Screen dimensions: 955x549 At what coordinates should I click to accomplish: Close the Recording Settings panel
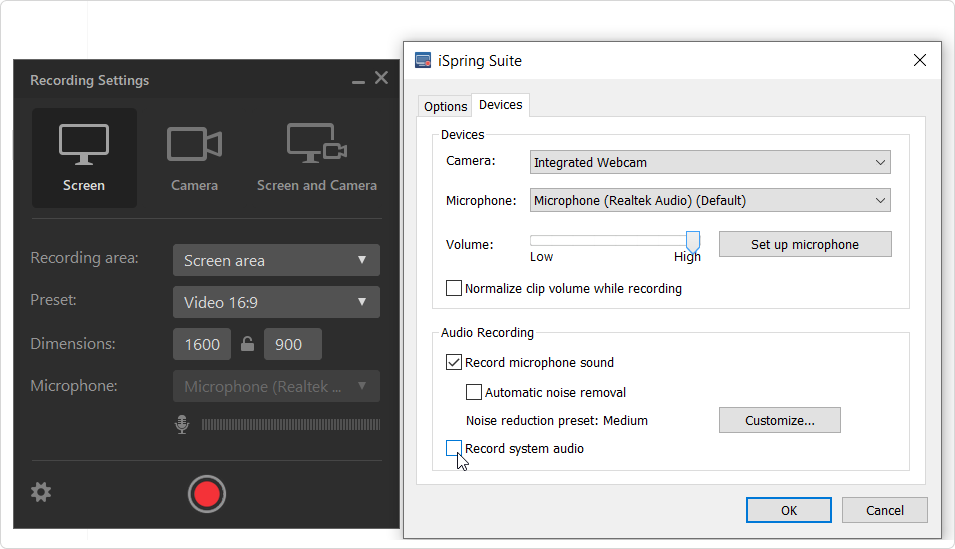(381, 77)
